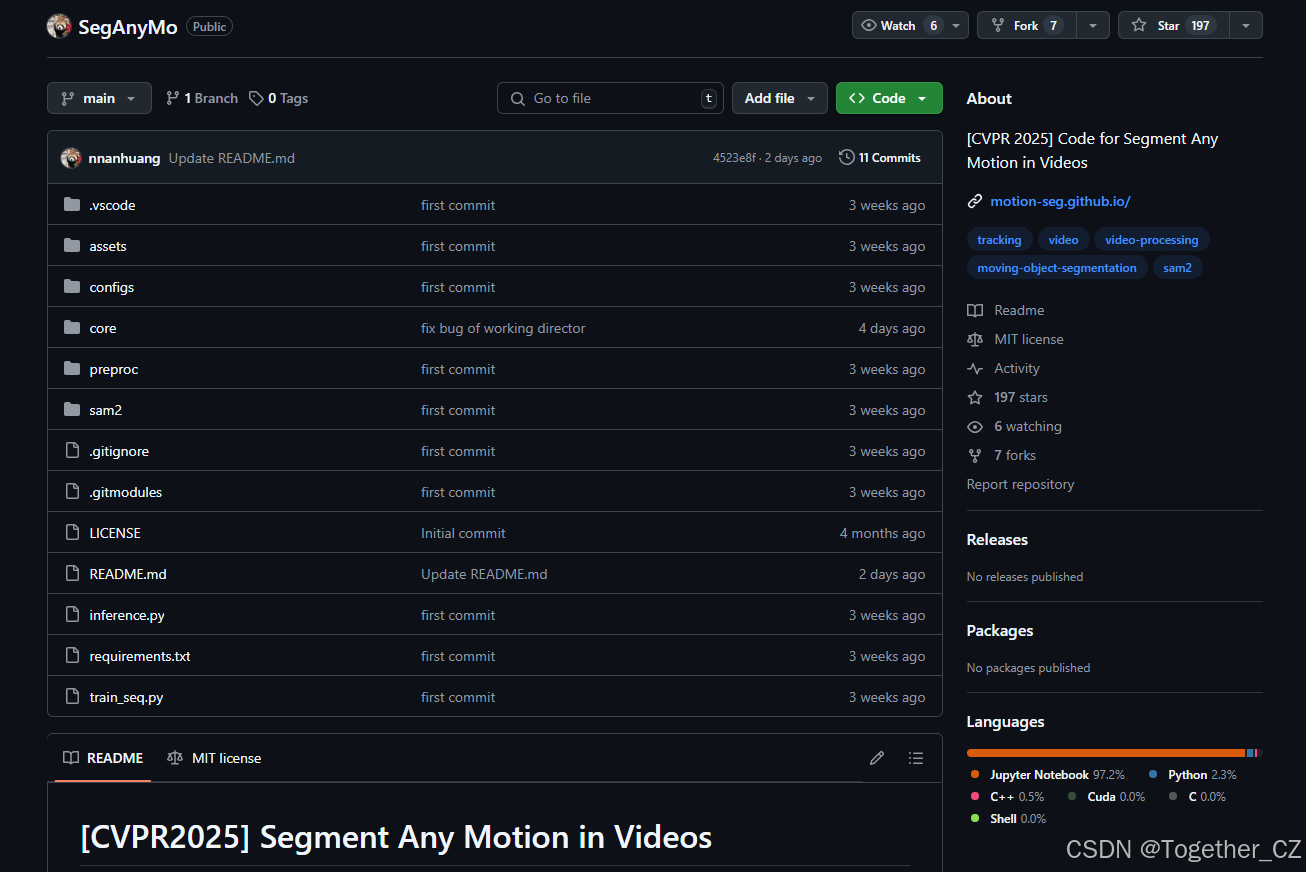
Task: Click the languages percentage bar
Action: tap(1114, 753)
